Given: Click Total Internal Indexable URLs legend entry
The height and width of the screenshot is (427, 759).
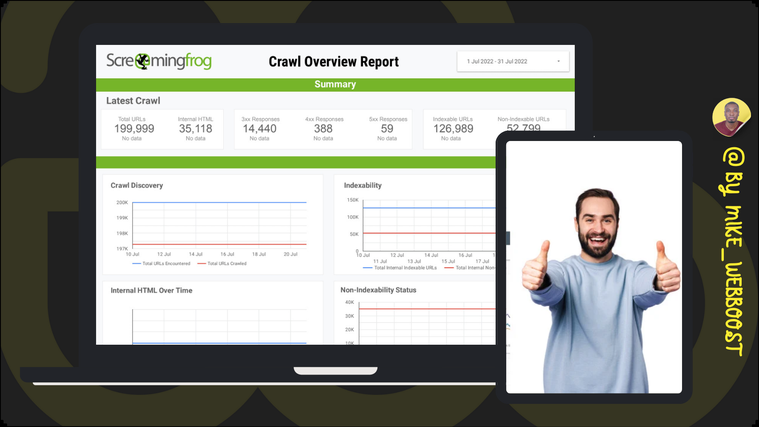Looking at the screenshot, I should pos(400,268).
